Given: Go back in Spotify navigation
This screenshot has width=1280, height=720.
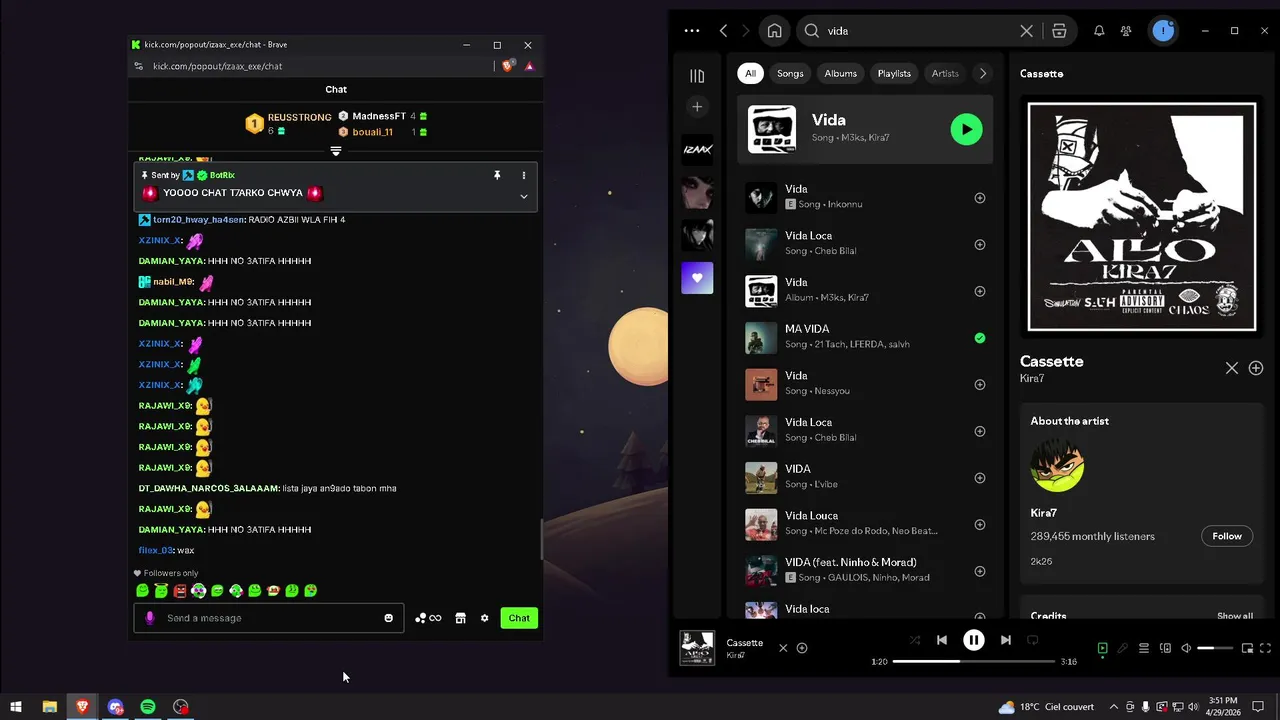Looking at the screenshot, I should pos(723,31).
